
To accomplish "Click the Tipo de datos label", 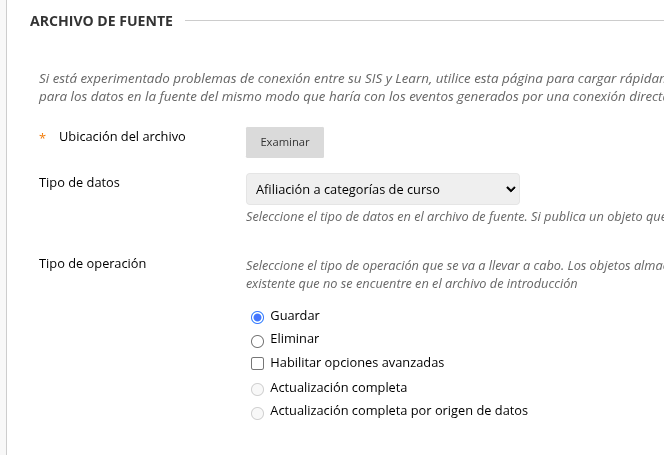I will [79, 183].
